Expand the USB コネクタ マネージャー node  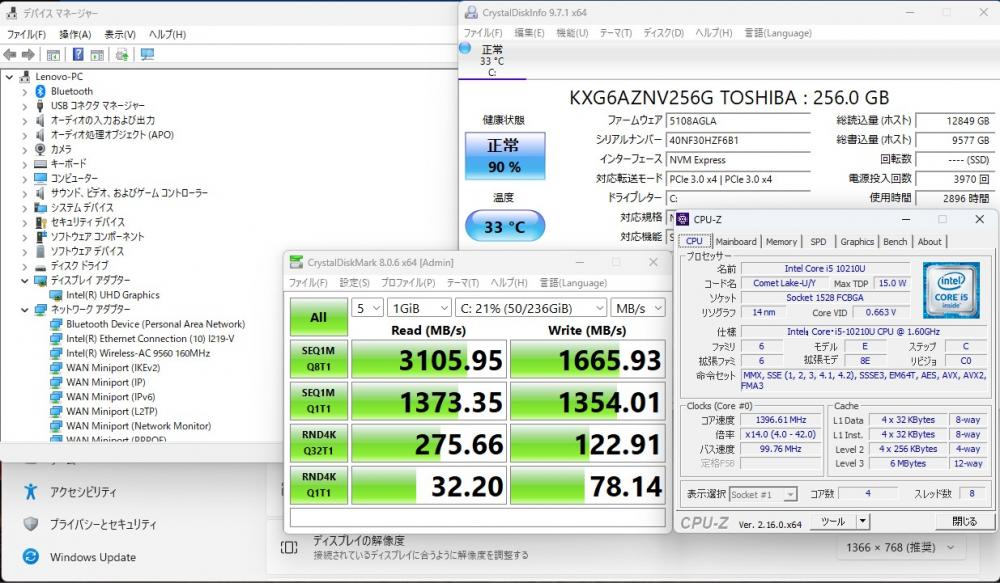pyautogui.click(x=25, y=105)
